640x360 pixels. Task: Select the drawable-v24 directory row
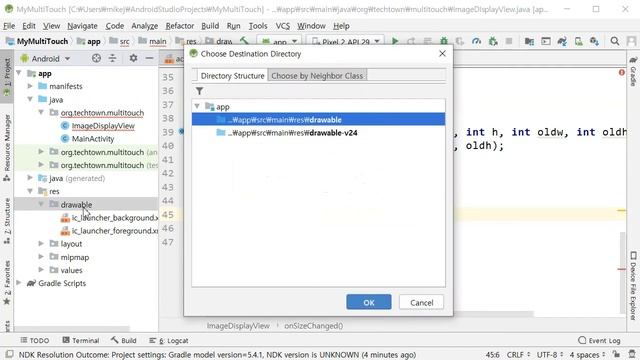pos(318,133)
